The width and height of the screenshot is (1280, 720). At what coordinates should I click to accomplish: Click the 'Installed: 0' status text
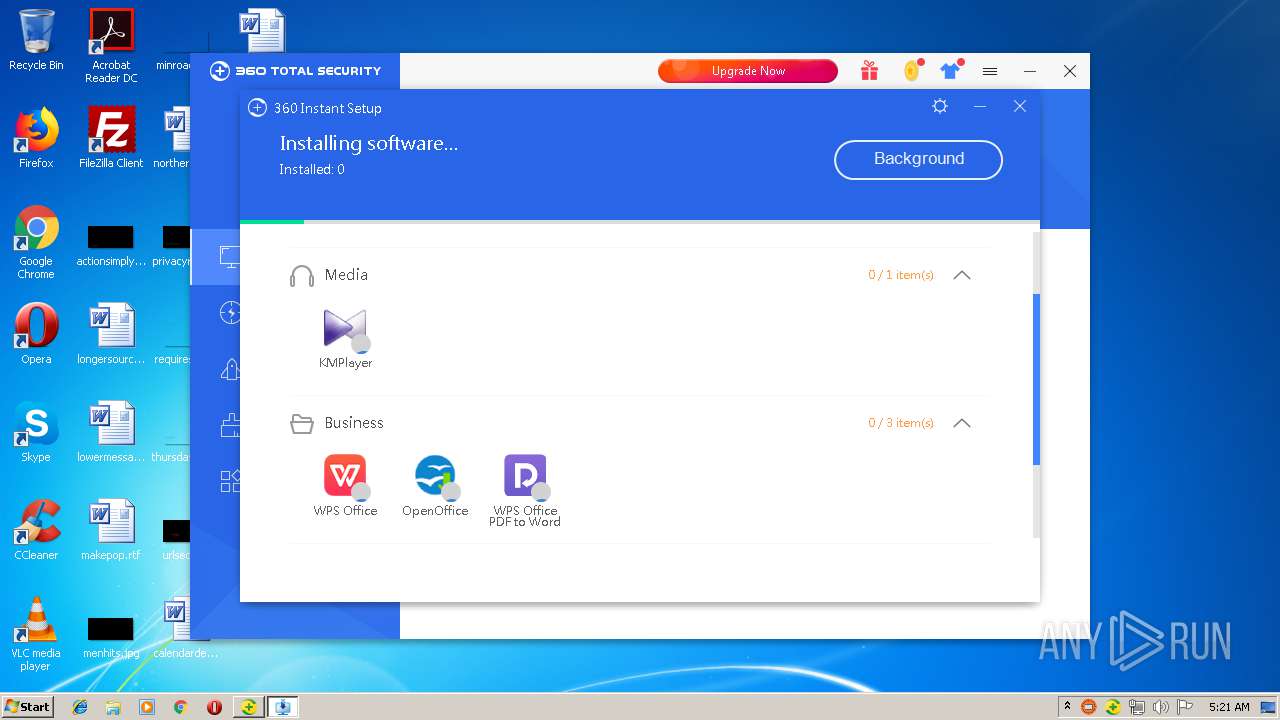(312, 170)
